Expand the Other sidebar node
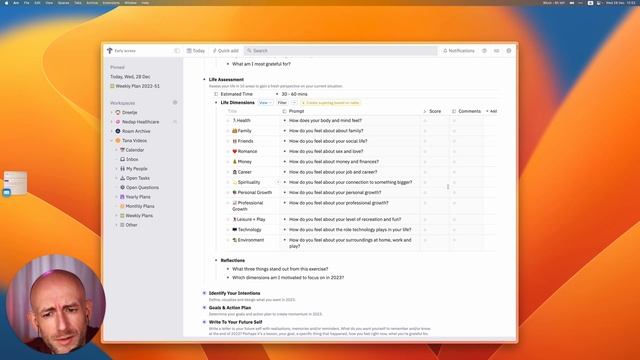The image size is (640, 360). pos(116,225)
